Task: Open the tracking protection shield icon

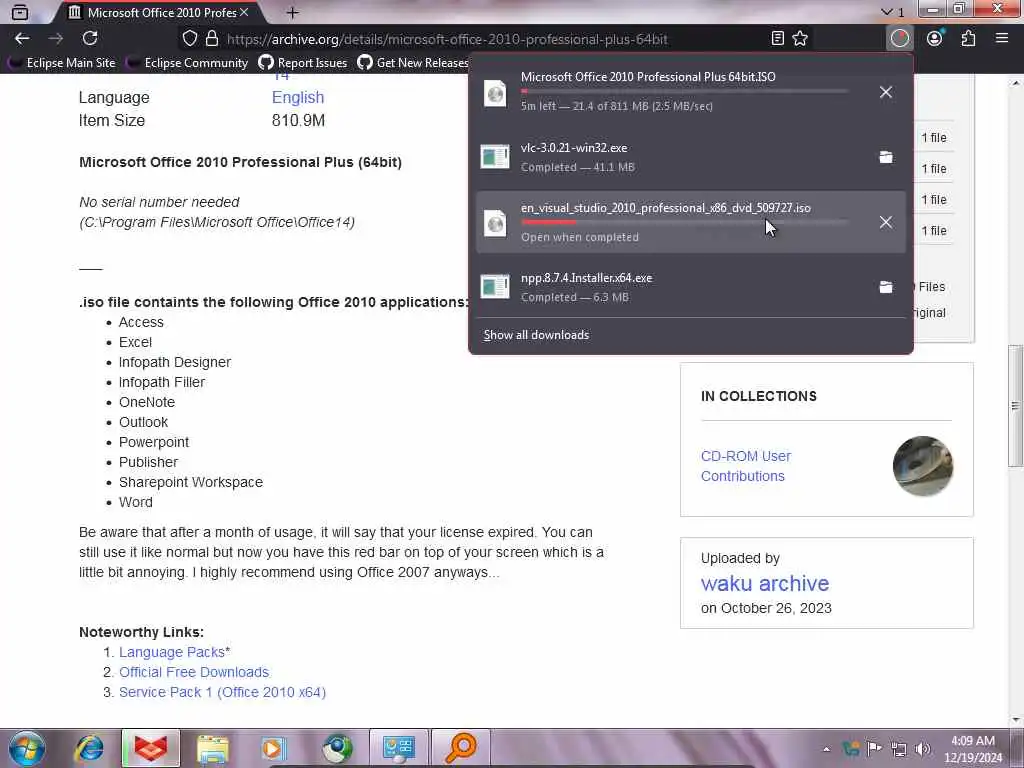Action: click(x=189, y=39)
